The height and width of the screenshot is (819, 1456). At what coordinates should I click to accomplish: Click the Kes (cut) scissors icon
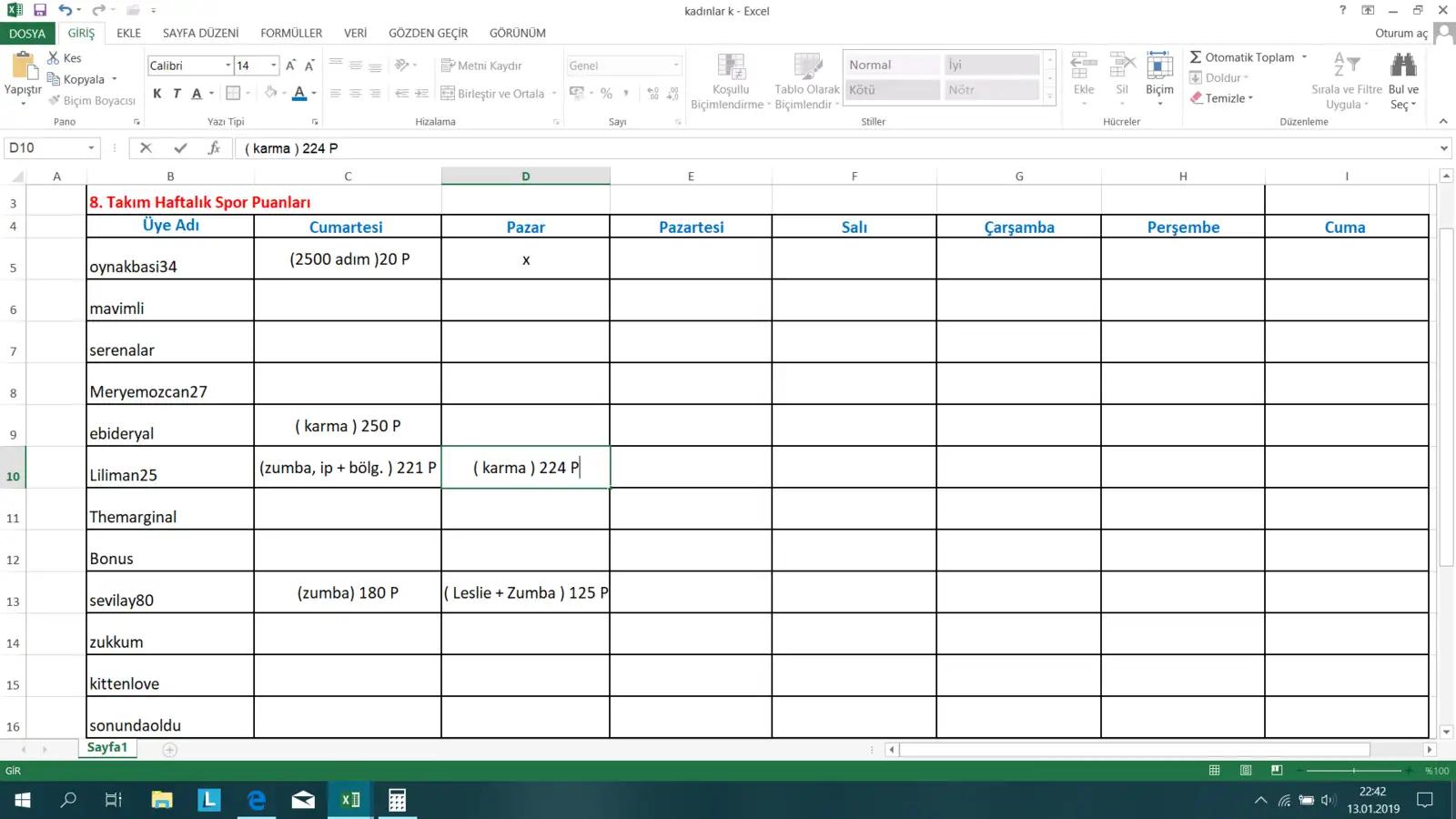[54, 57]
